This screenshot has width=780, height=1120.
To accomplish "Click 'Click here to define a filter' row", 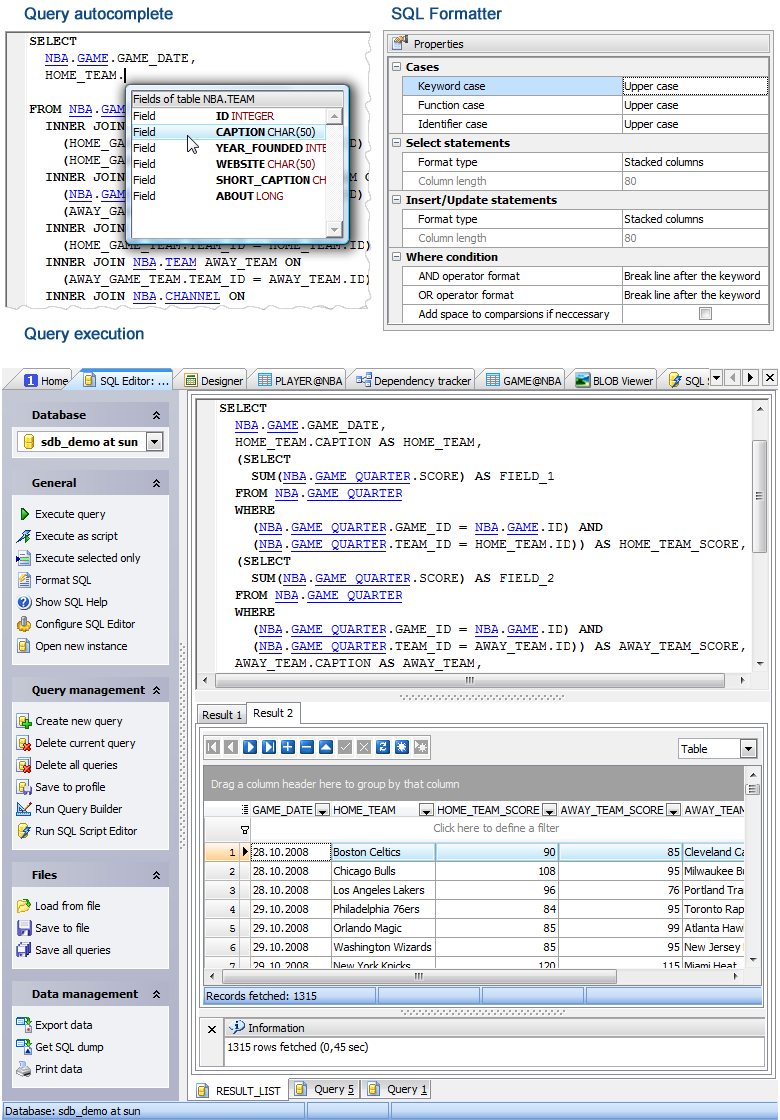I will (x=496, y=829).
